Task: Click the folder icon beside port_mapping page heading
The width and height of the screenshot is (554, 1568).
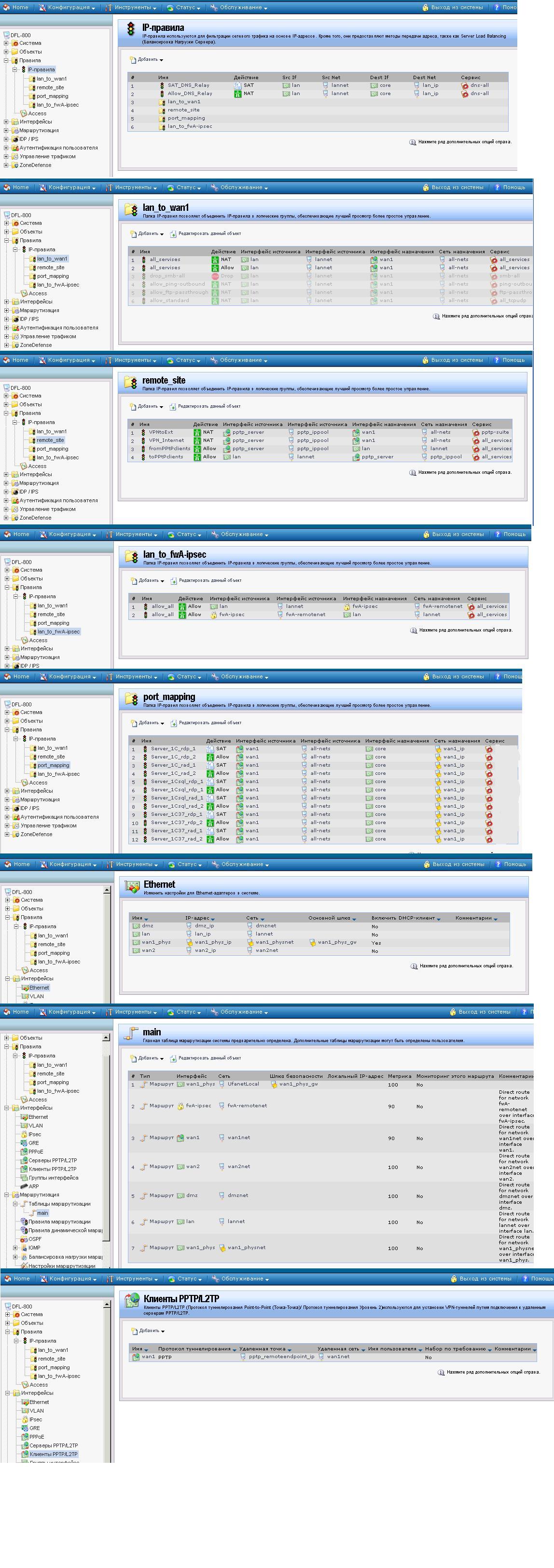Action: click(131, 698)
